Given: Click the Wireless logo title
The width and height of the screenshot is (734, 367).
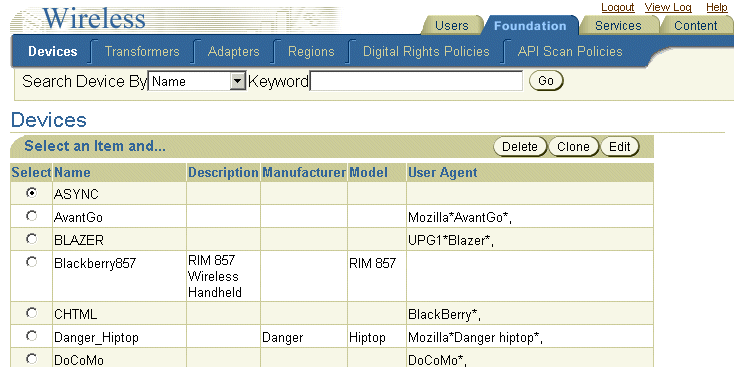Looking at the screenshot, I should tap(94, 18).
